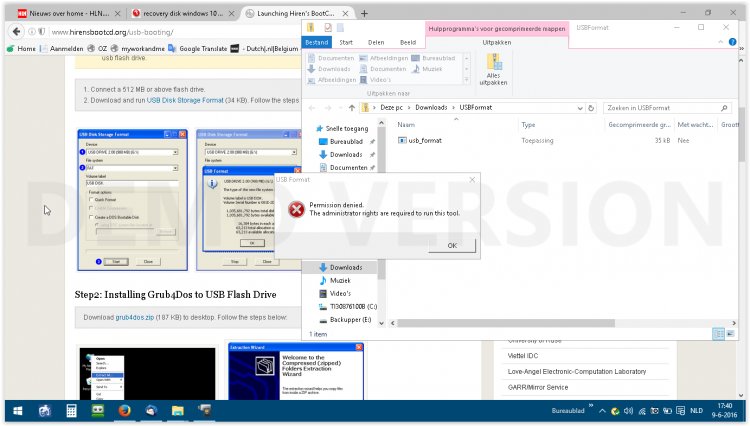
Task: Click the Windows Start button
Action: (17, 410)
